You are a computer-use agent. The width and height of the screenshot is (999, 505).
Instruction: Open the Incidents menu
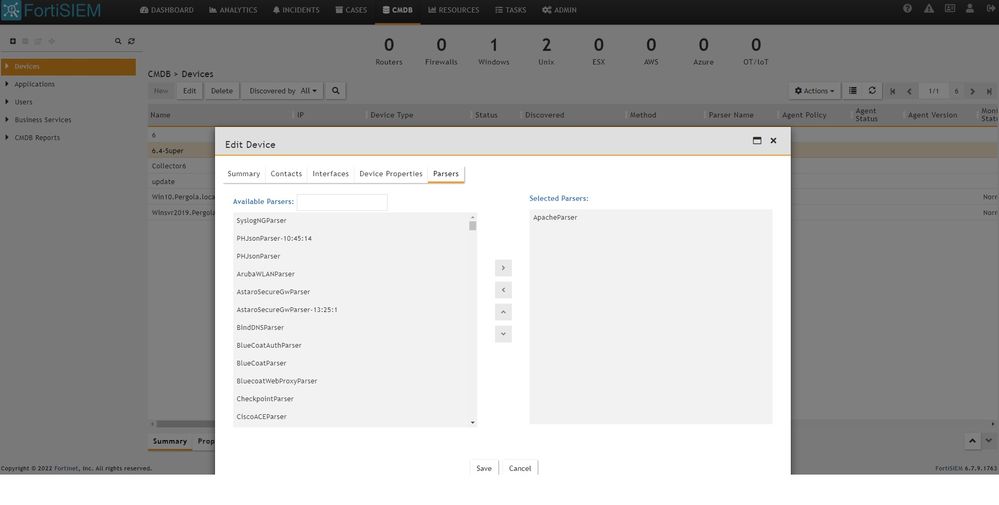[x=297, y=10]
